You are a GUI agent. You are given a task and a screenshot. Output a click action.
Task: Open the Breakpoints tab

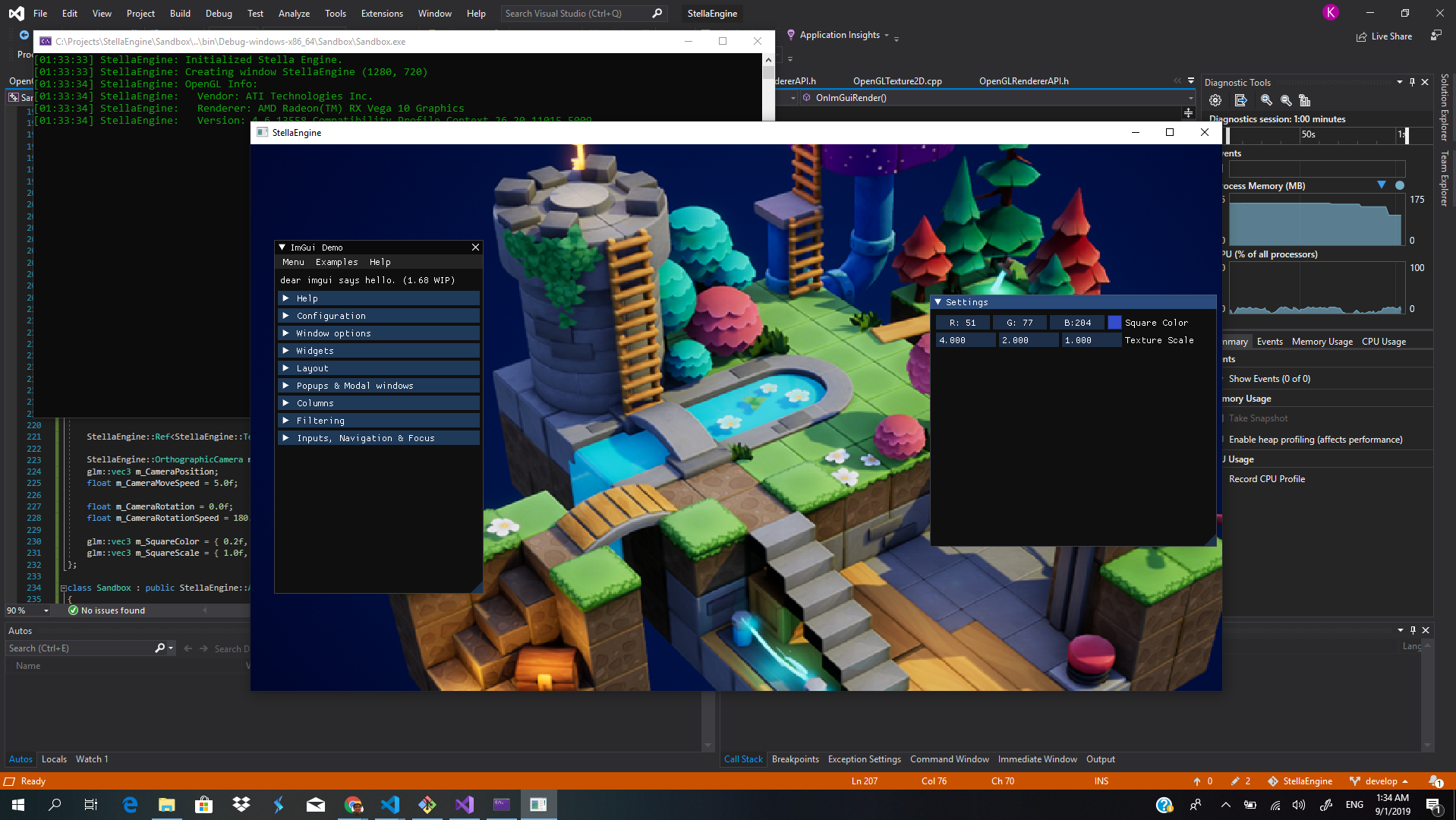795,759
